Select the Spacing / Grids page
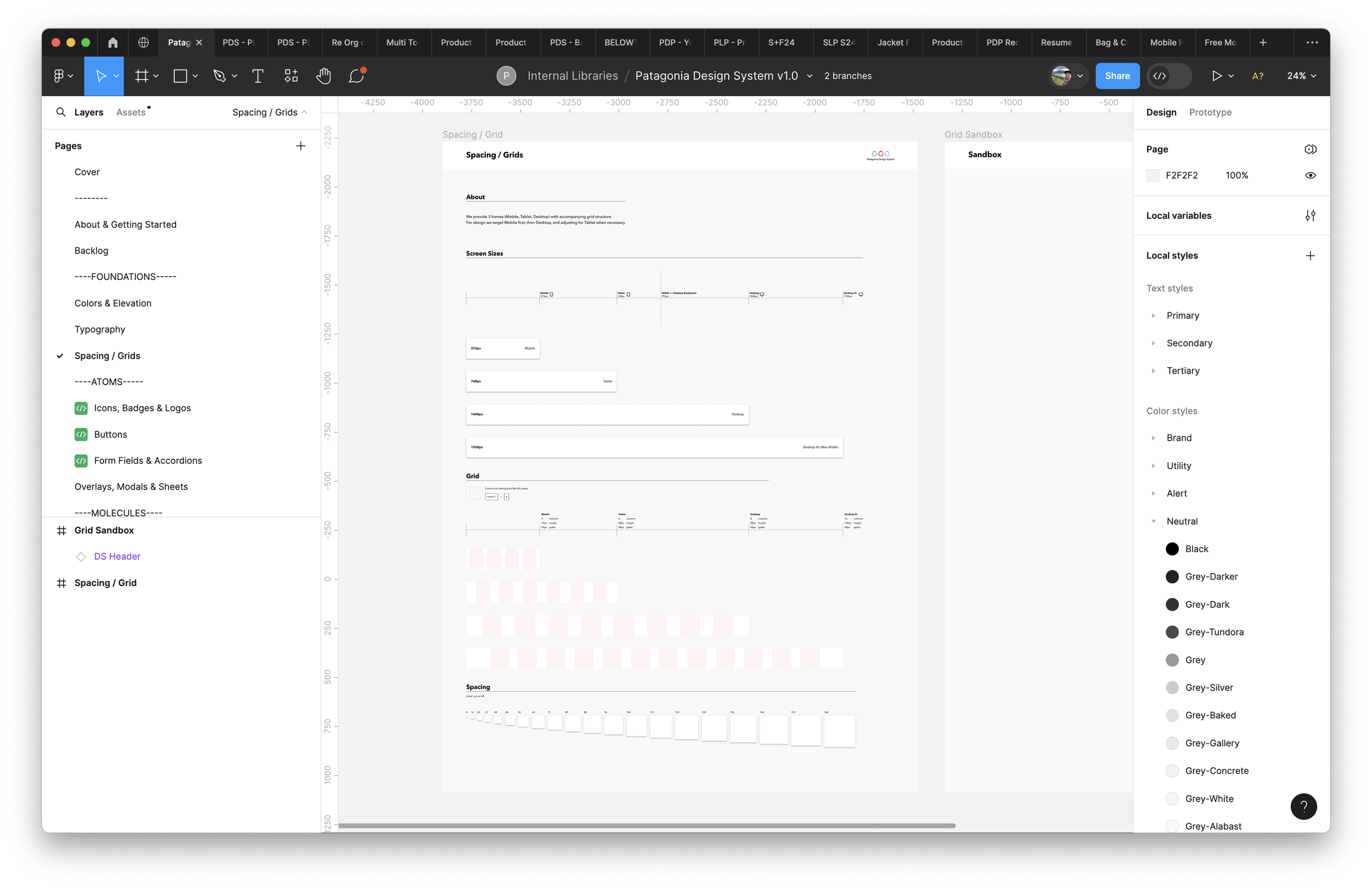Image resolution: width=1372 pixels, height=888 pixels. coord(107,355)
